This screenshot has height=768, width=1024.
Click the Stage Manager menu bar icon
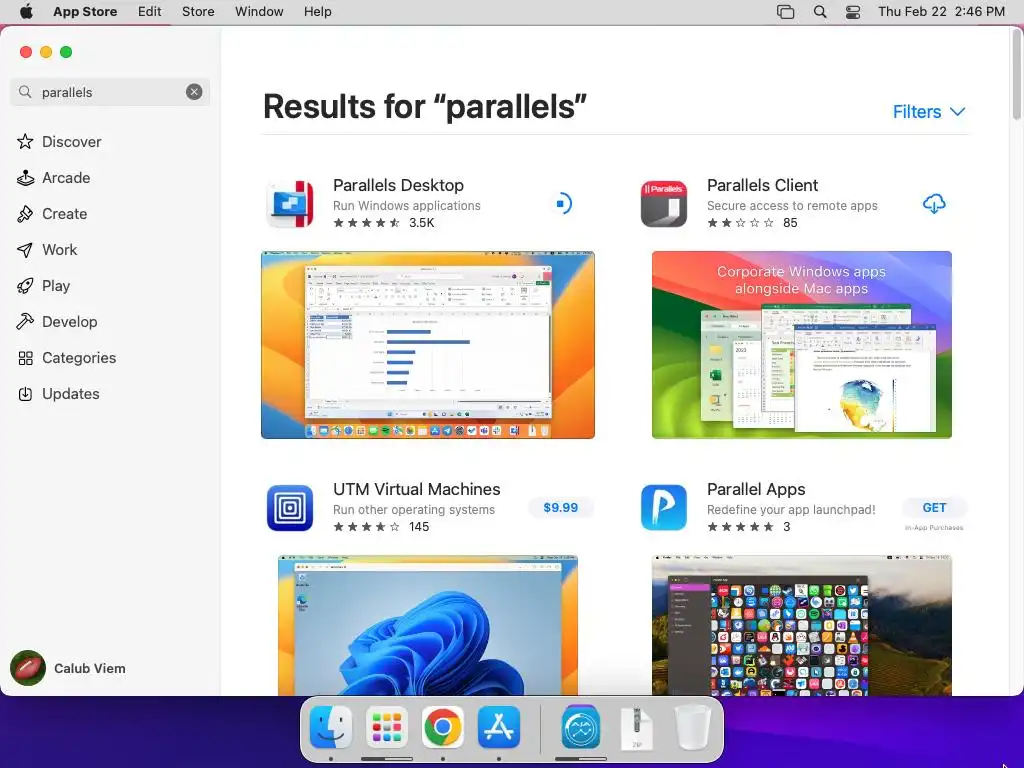tap(786, 12)
